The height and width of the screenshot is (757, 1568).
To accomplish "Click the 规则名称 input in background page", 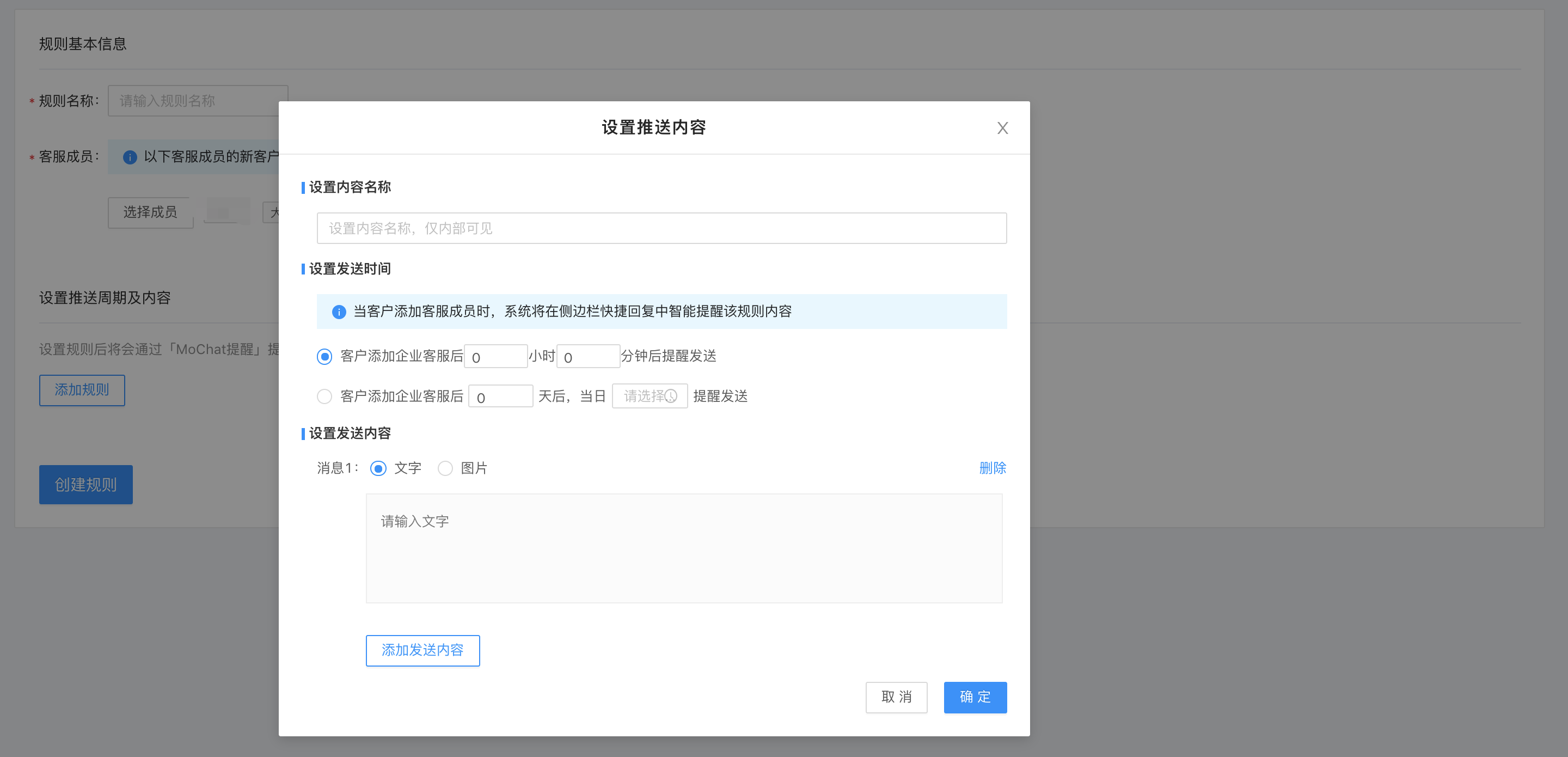I will (x=195, y=101).
